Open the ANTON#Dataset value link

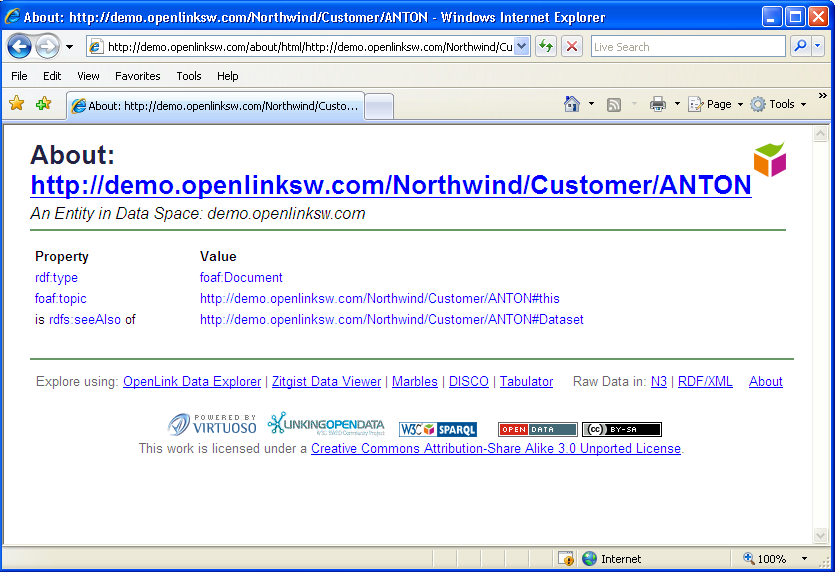click(392, 320)
